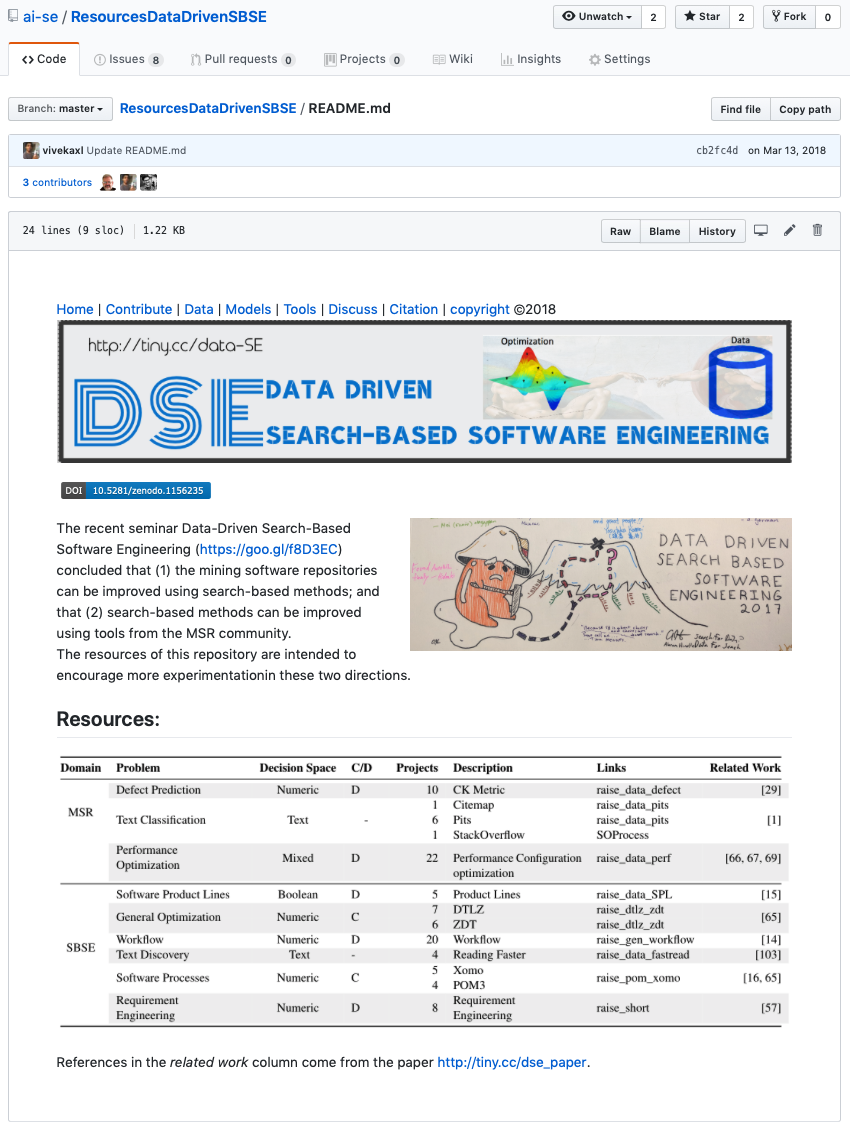The width and height of the screenshot is (850, 1132).
Task: Open the Tools link
Action: coord(300,309)
